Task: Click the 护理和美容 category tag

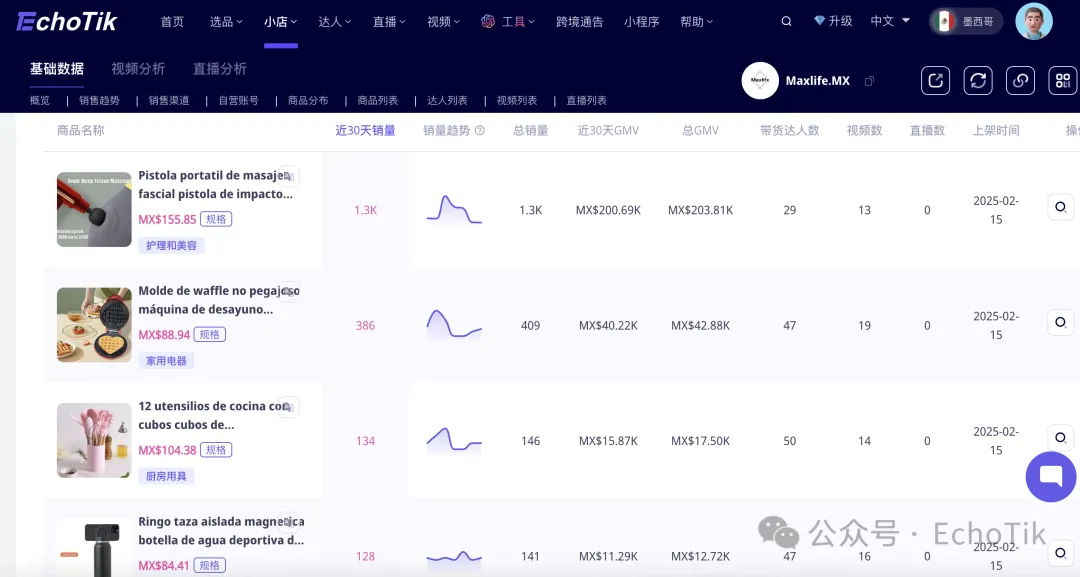Action: [x=172, y=245]
